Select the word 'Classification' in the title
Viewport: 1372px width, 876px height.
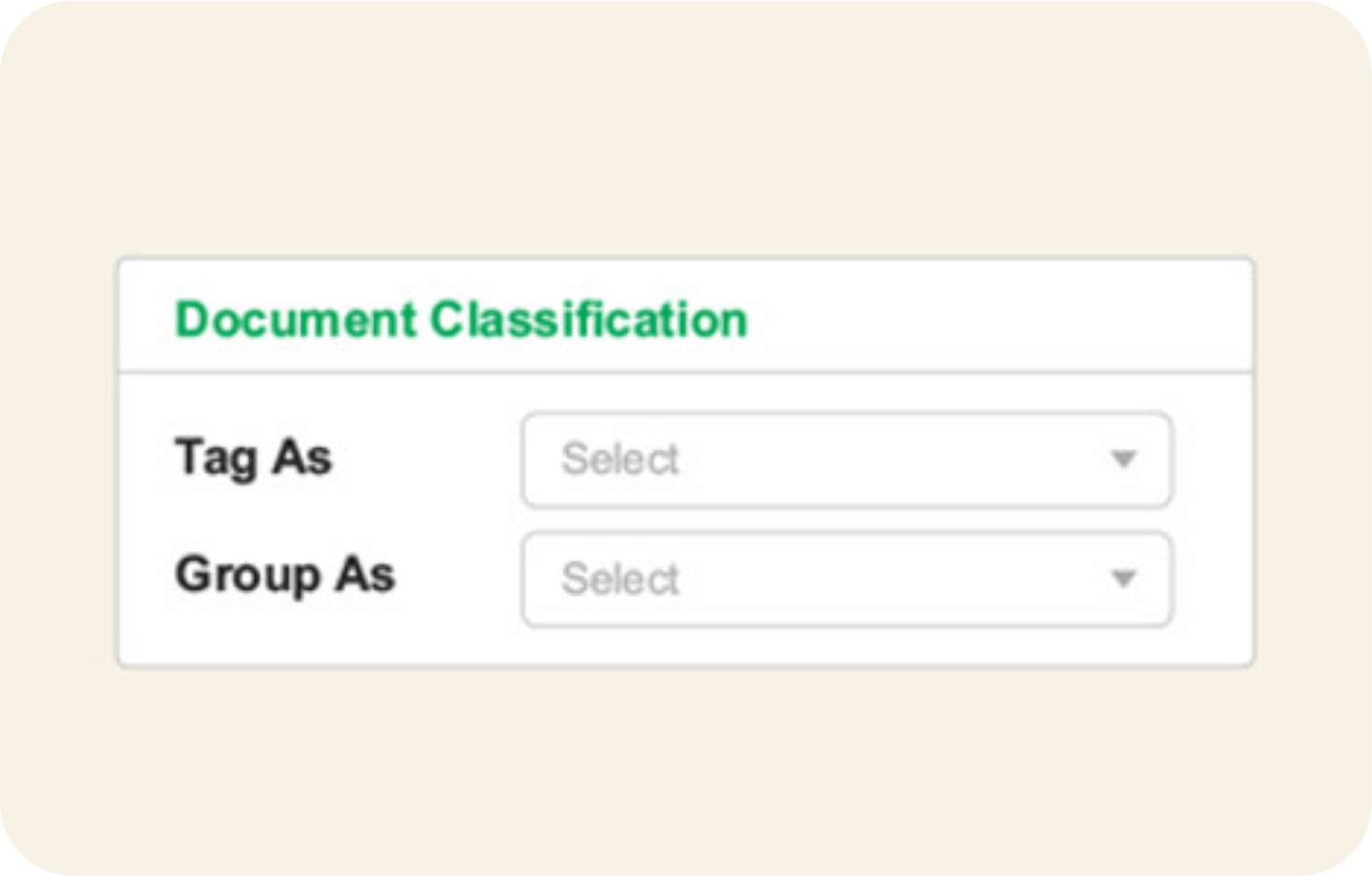[x=588, y=319]
